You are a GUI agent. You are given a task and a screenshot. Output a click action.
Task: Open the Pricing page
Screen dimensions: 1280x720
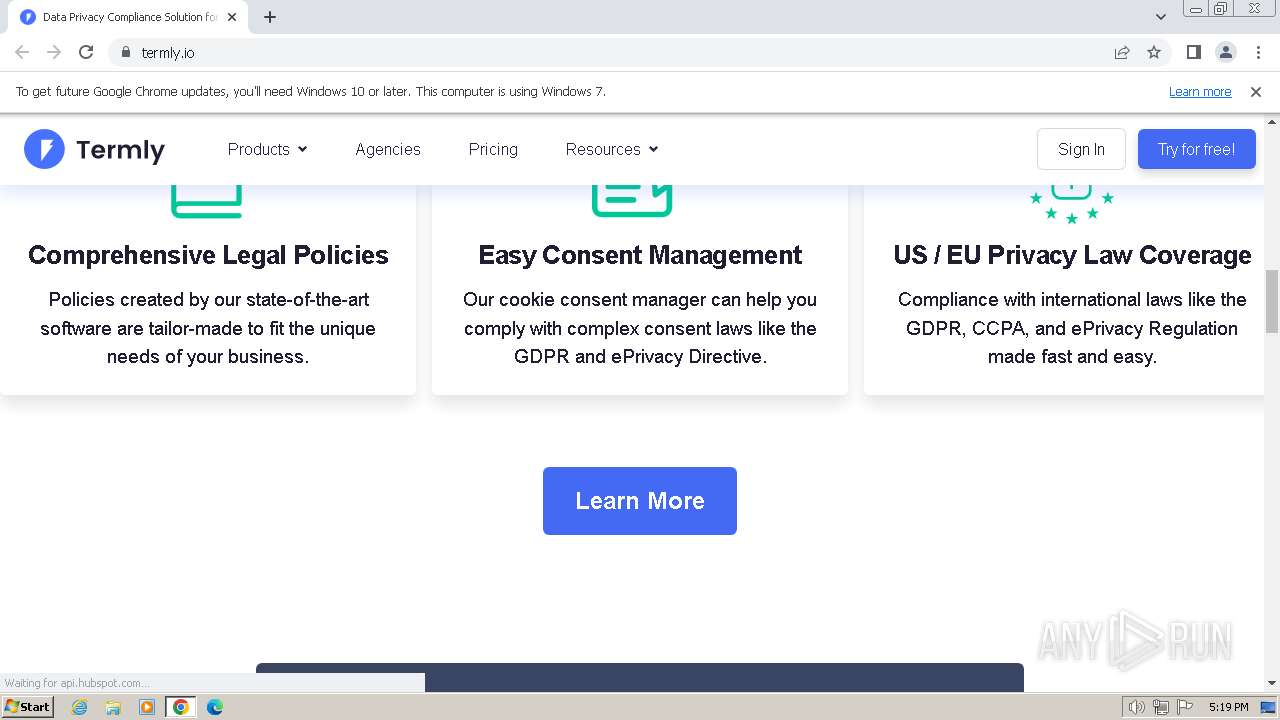493,149
